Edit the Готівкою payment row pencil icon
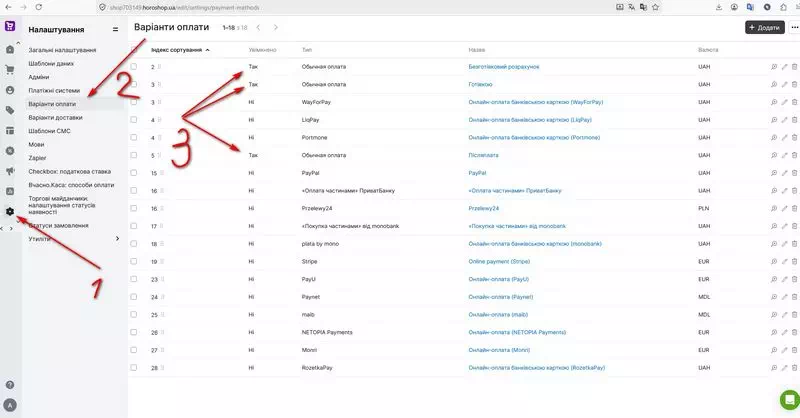 pyautogui.click(x=784, y=84)
